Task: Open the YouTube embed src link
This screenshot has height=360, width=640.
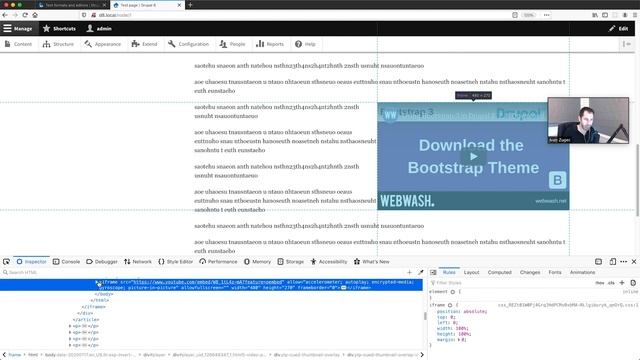Action: coord(208,282)
